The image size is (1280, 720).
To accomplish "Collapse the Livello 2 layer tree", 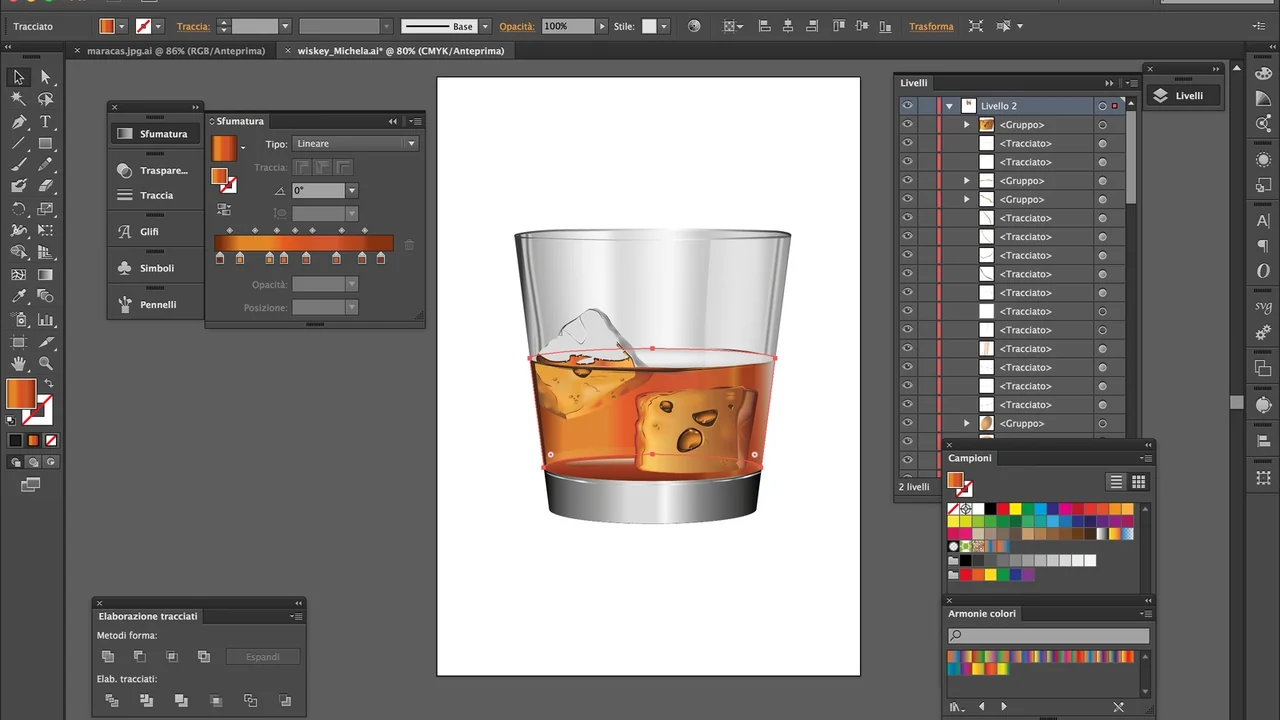I will click(949, 106).
